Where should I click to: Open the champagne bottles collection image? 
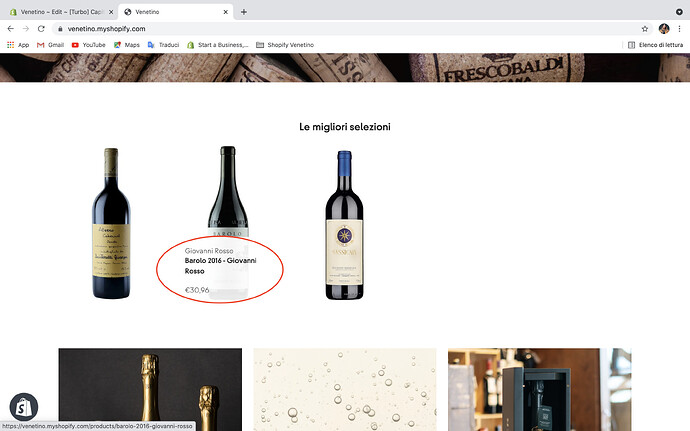pyautogui.click(x=150, y=390)
